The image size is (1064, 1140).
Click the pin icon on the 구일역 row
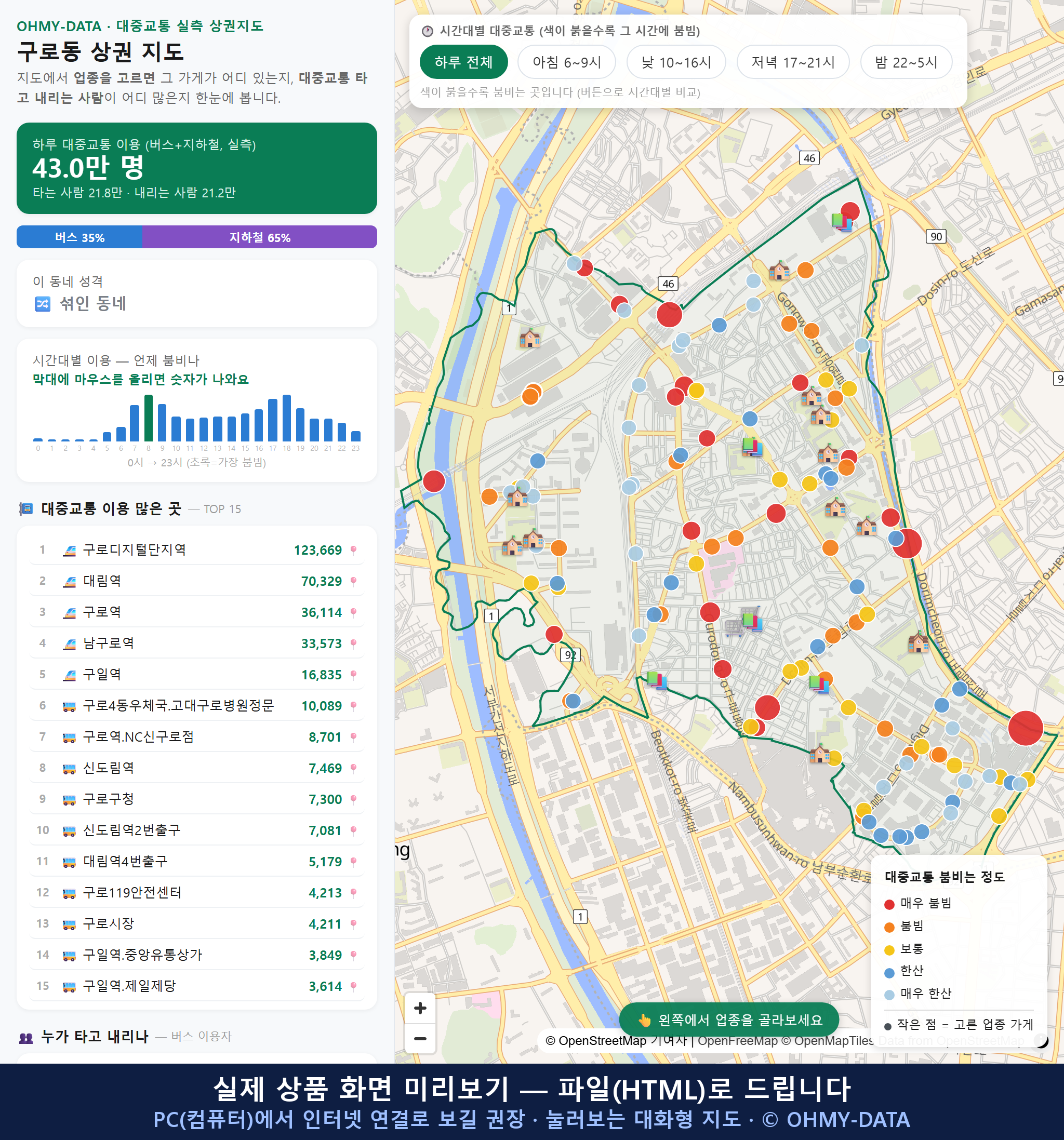pos(353,675)
